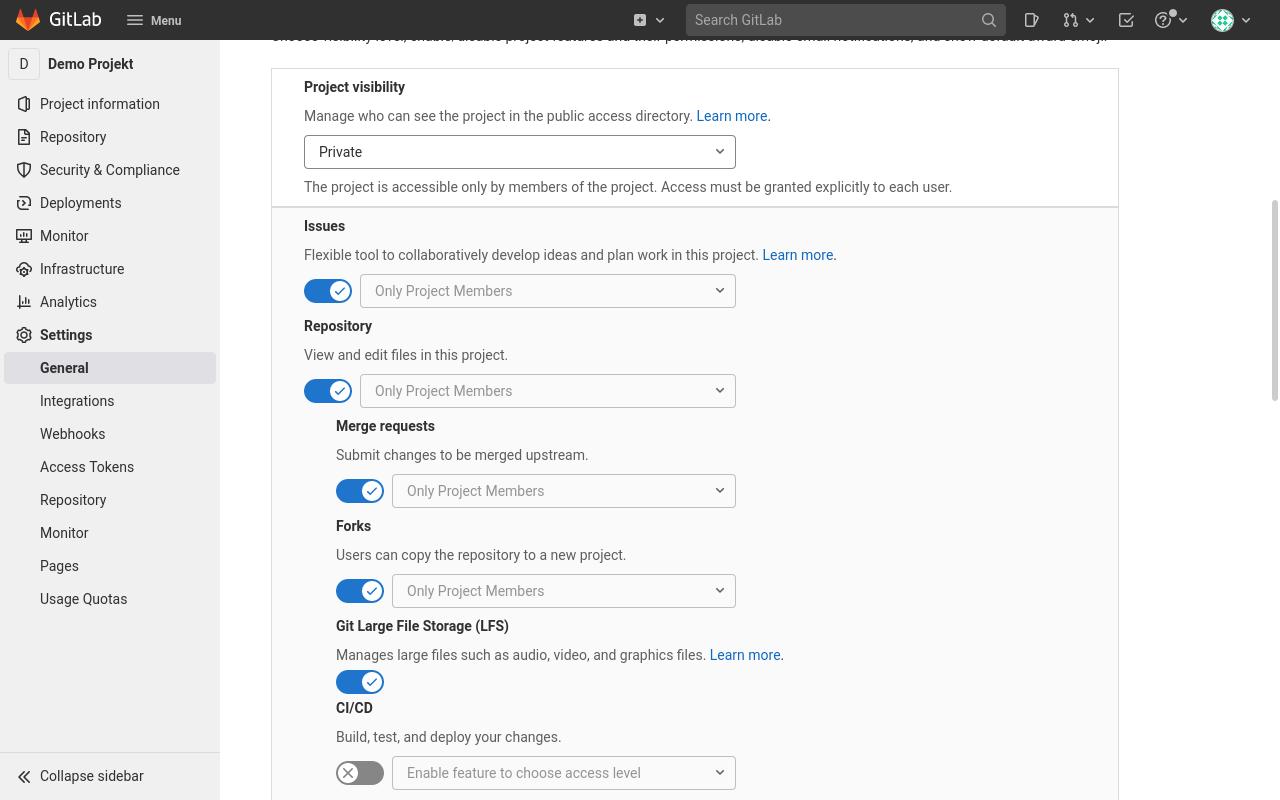
Task: Disable the Issues feature toggle
Action: [x=328, y=291]
